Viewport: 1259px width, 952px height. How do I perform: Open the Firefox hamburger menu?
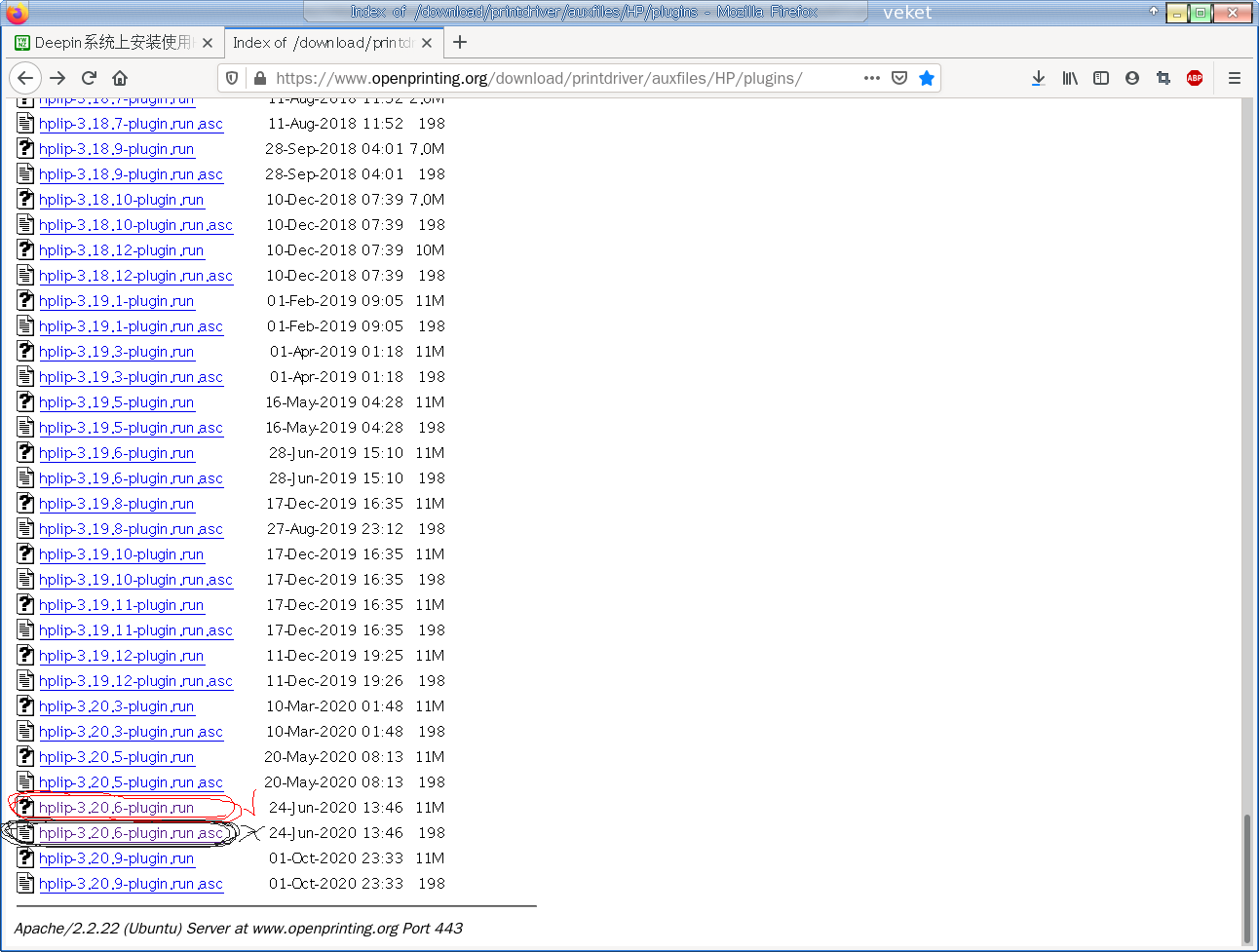coord(1235,78)
